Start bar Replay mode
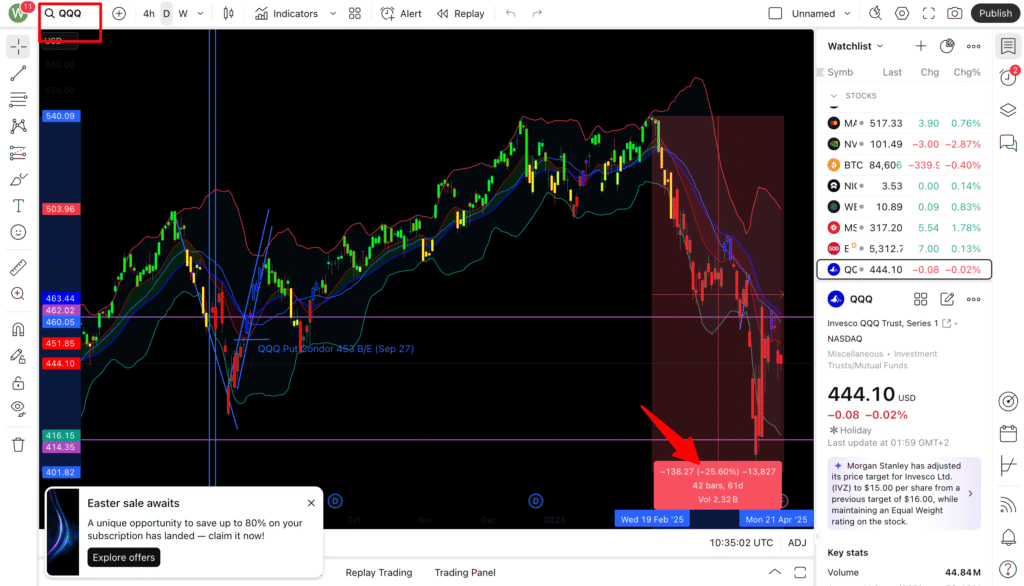The height and width of the screenshot is (586, 1024). tap(461, 14)
